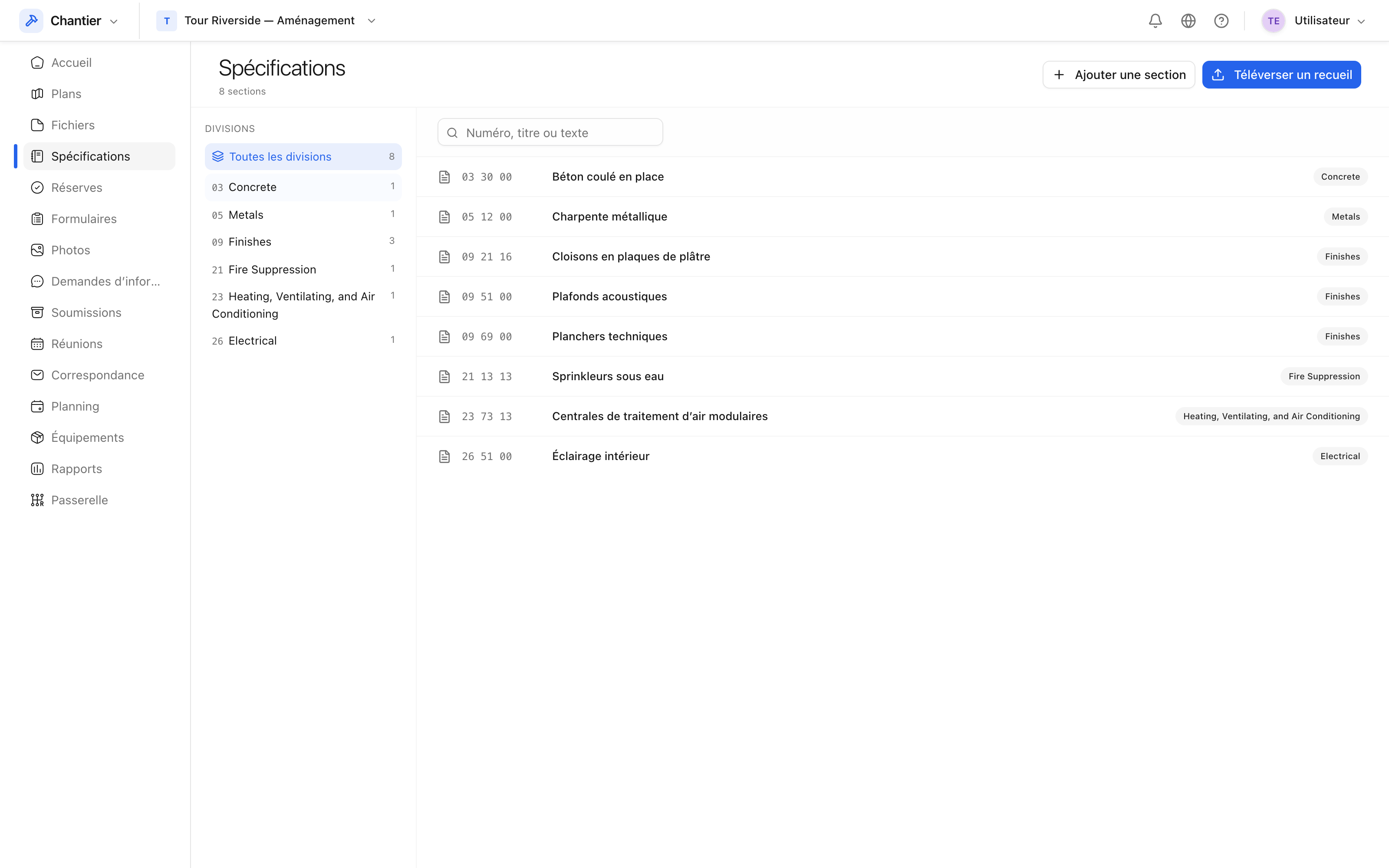1389x868 pixels.
Task: Open Planning in the sidebar
Action: click(99, 407)
